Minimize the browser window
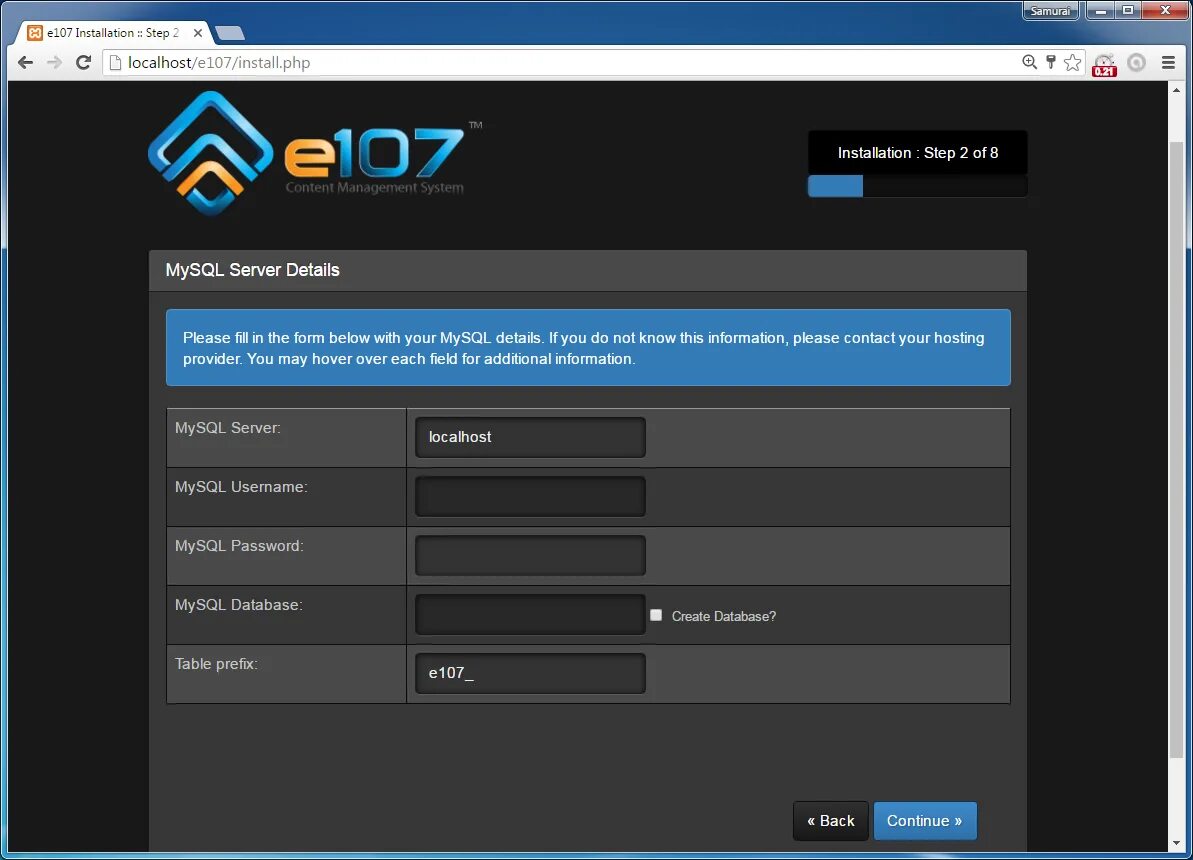The height and width of the screenshot is (860, 1193). tap(1100, 11)
